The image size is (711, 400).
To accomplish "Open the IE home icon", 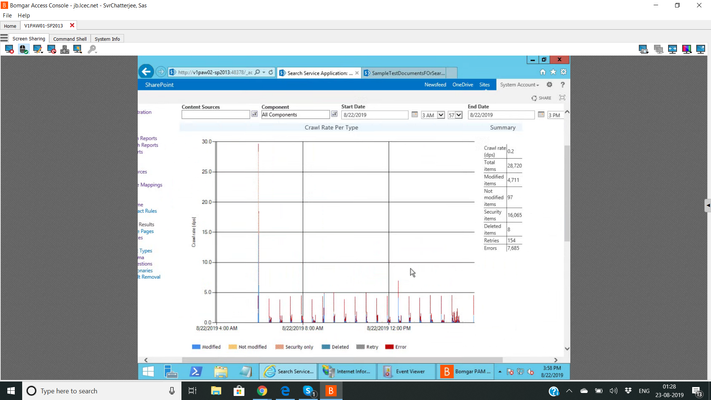I will (x=543, y=72).
